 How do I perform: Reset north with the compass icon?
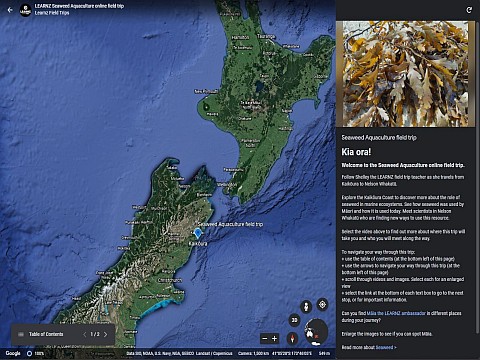[292, 339]
